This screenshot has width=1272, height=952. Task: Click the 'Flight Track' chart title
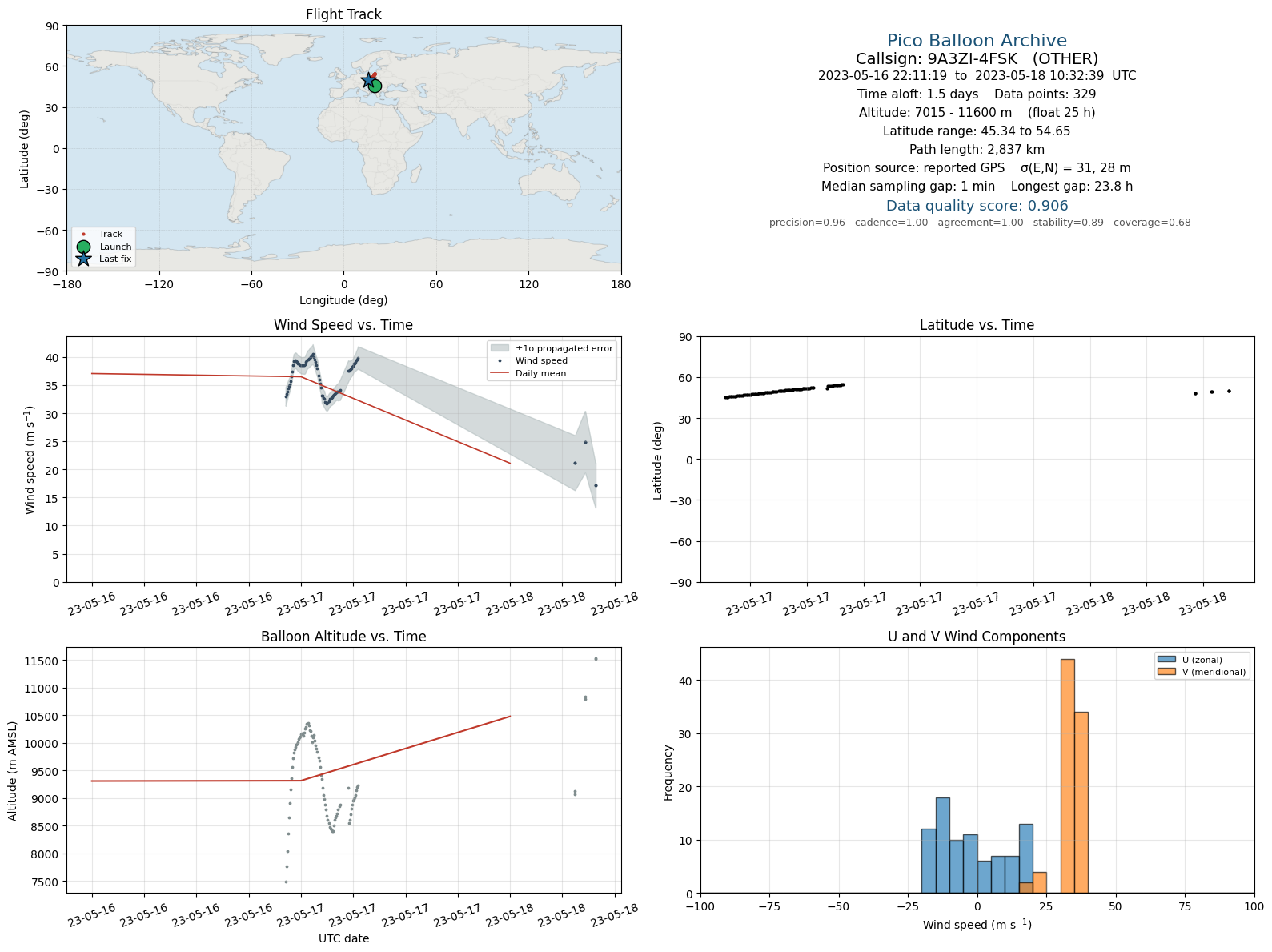point(343,14)
